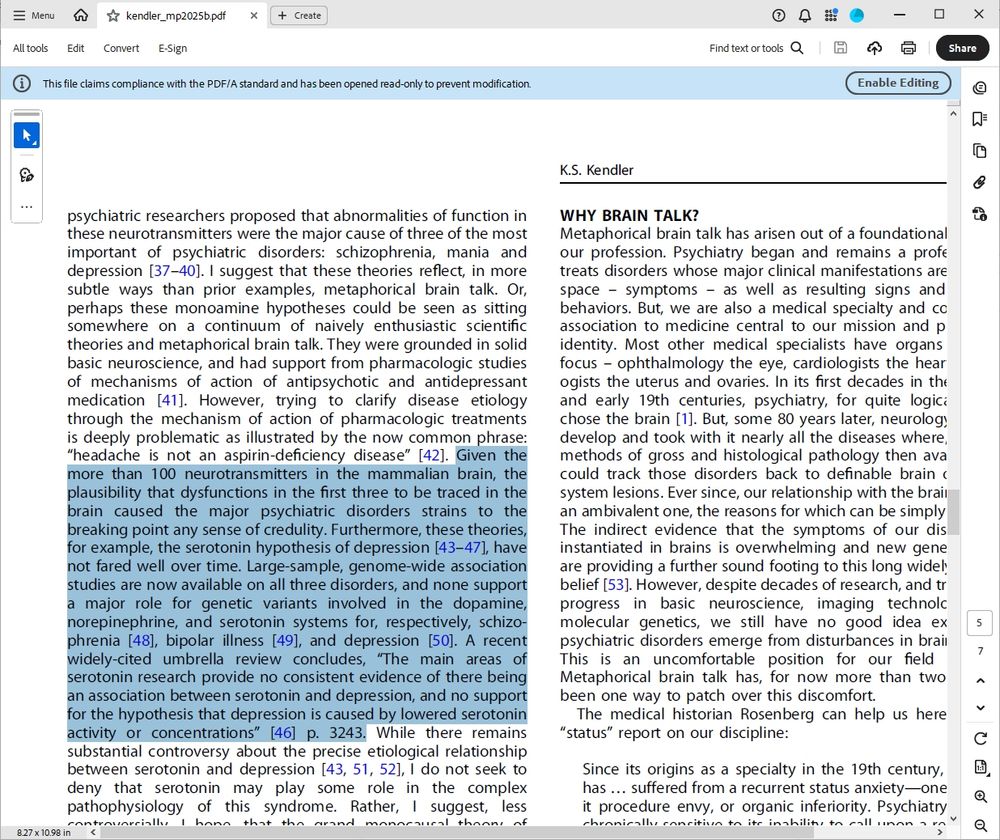Follow the citation link [37–40]

coord(175,271)
